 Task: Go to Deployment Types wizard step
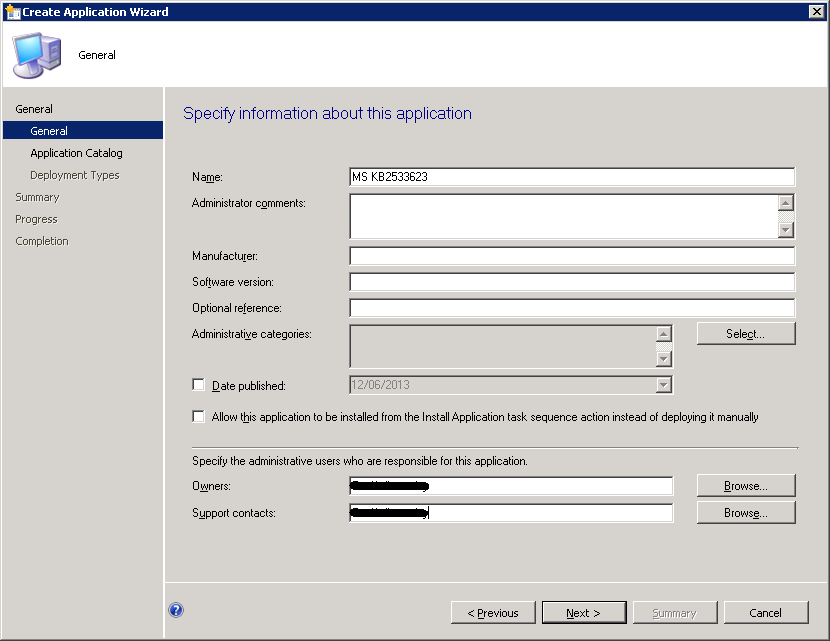tap(74, 175)
